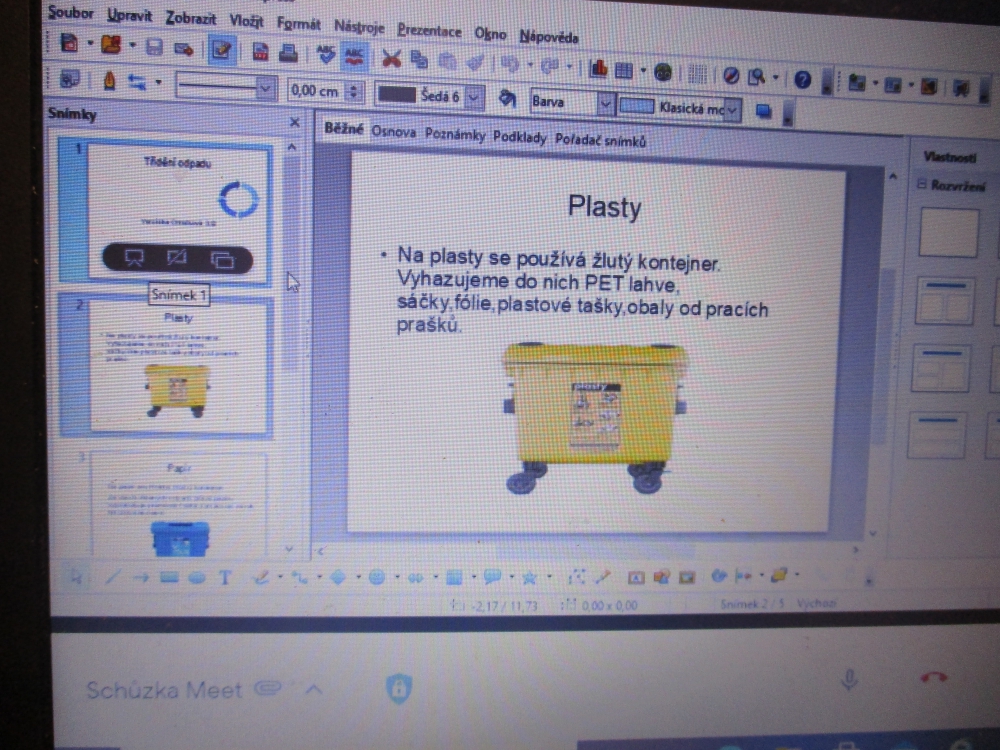
Task: Click the New document icon
Action: pyautogui.click(x=69, y=43)
